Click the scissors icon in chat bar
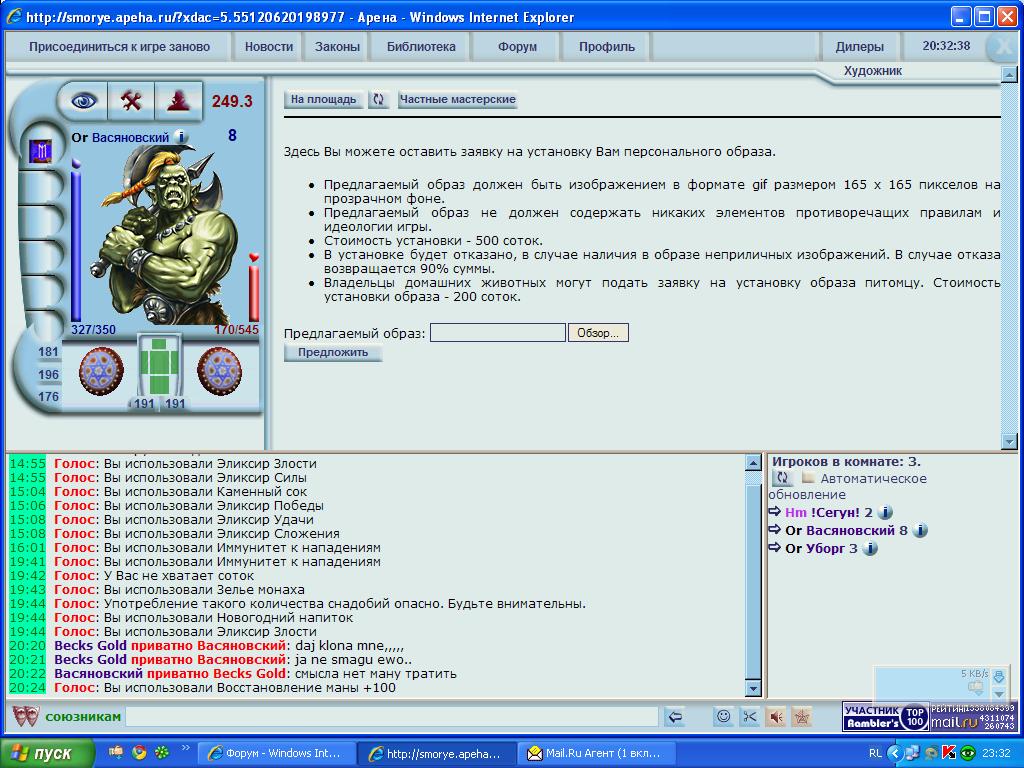The width and height of the screenshot is (1024, 768). [x=749, y=716]
